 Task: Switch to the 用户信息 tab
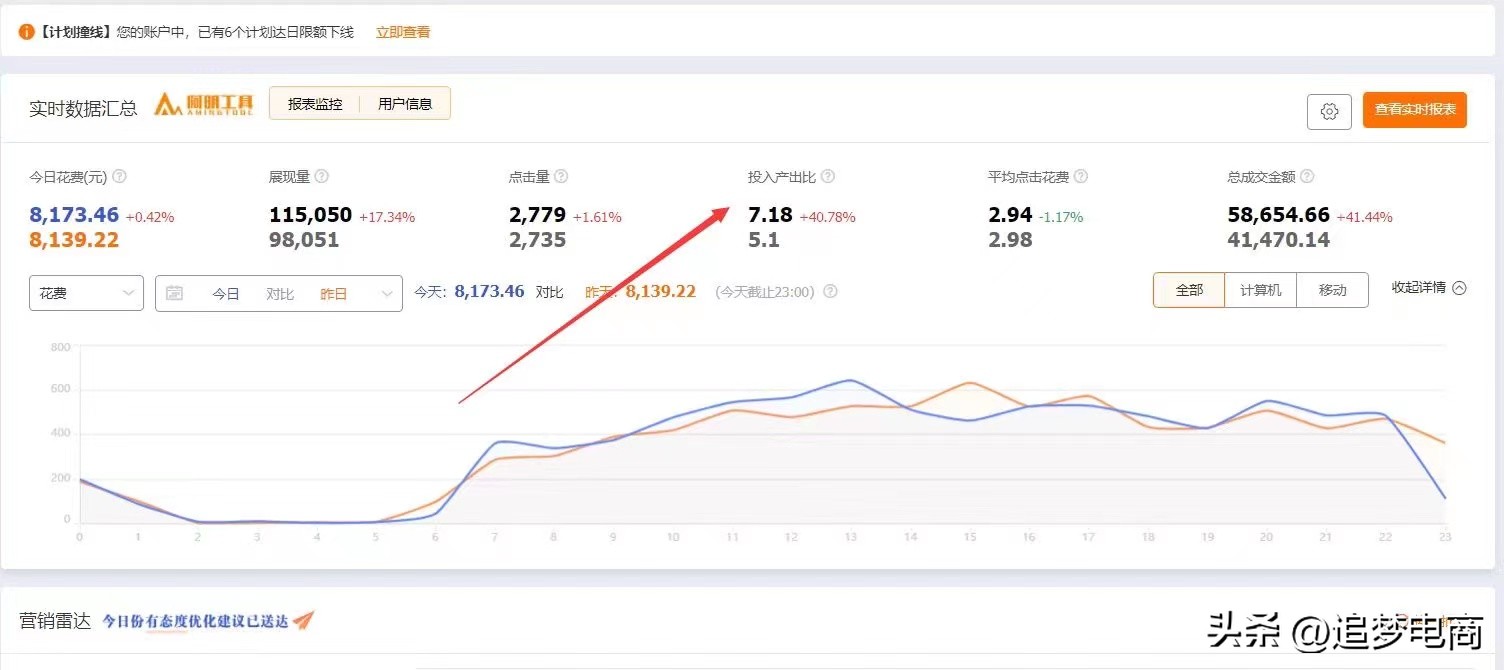click(x=405, y=103)
